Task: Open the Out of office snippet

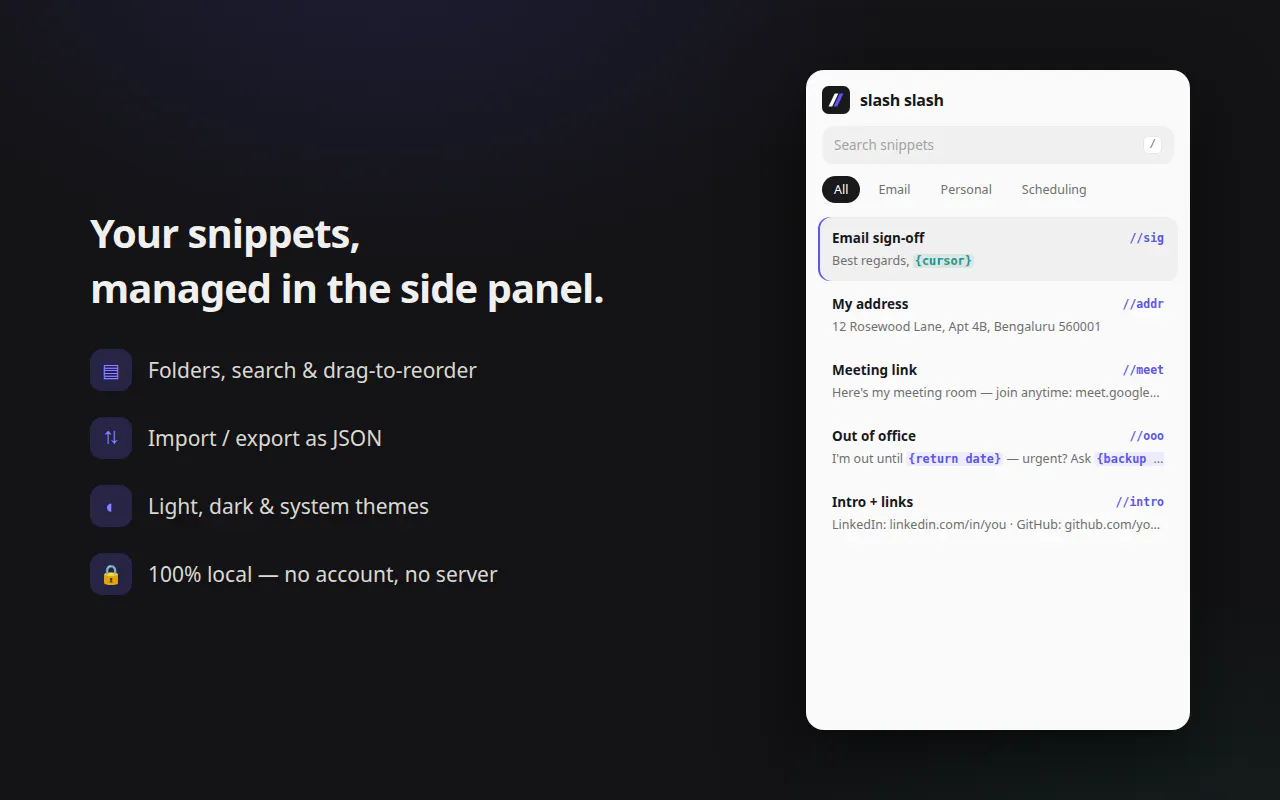Action: point(998,447)
